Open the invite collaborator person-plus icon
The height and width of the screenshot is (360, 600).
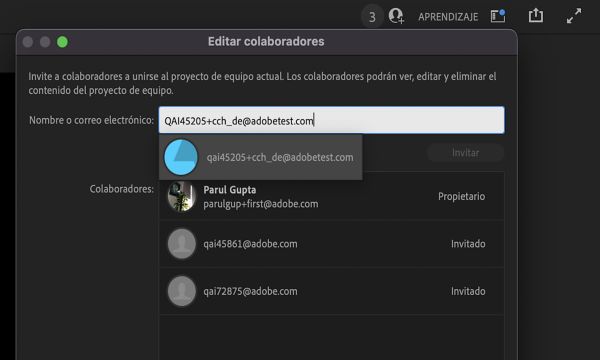396,16
